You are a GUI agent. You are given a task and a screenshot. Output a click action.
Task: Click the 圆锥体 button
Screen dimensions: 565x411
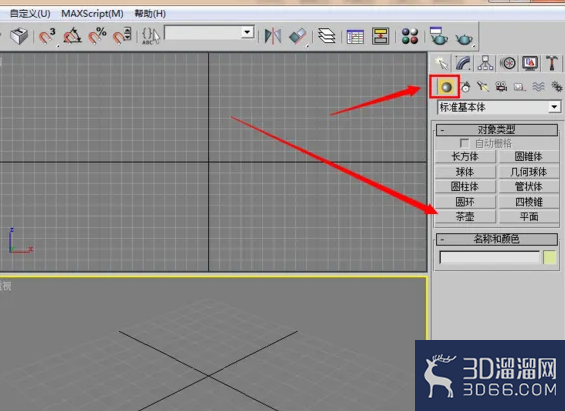[529, 157]
